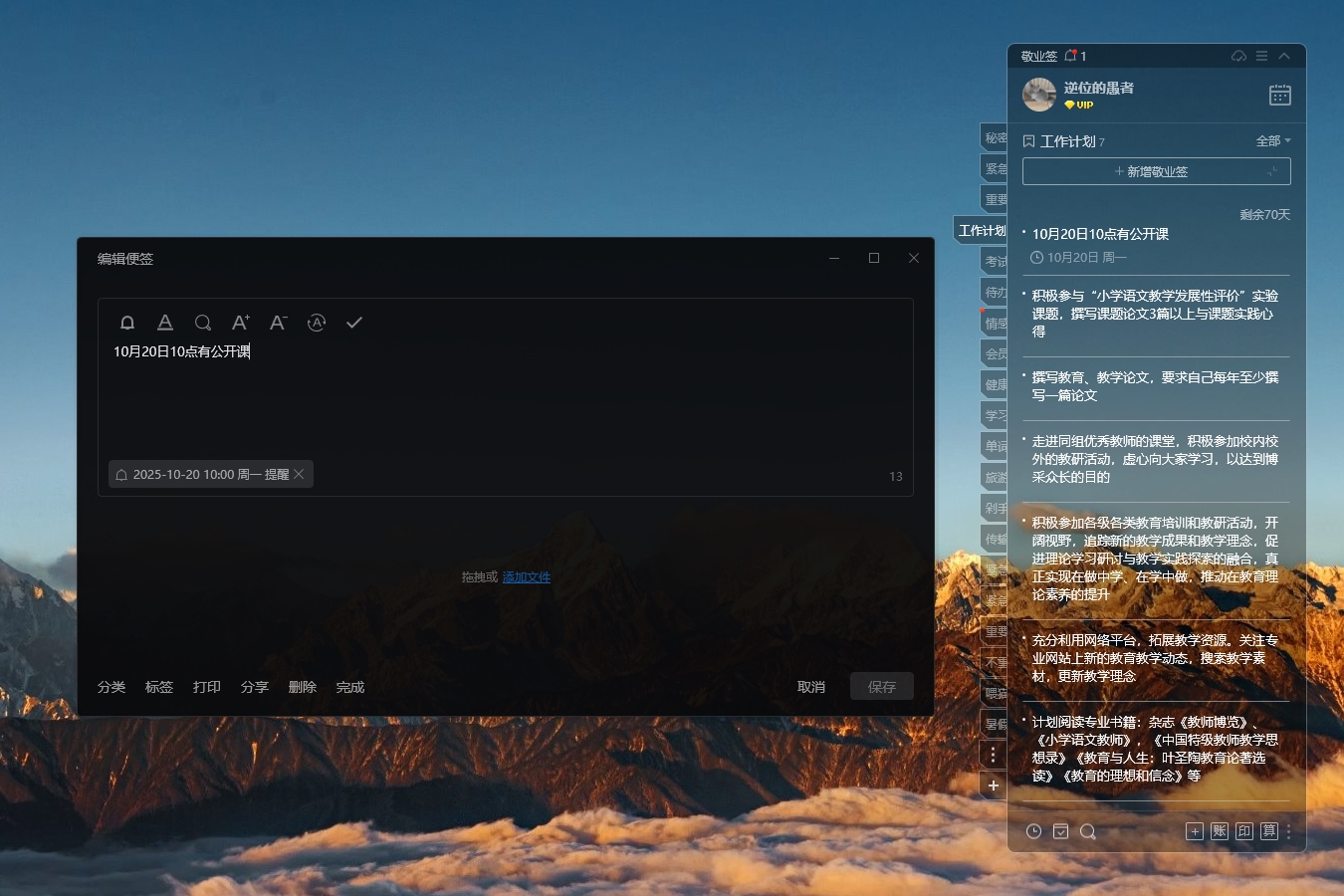Switch to the 学习 category tab
Screen dimensions: 1344x896
(994, 415)
